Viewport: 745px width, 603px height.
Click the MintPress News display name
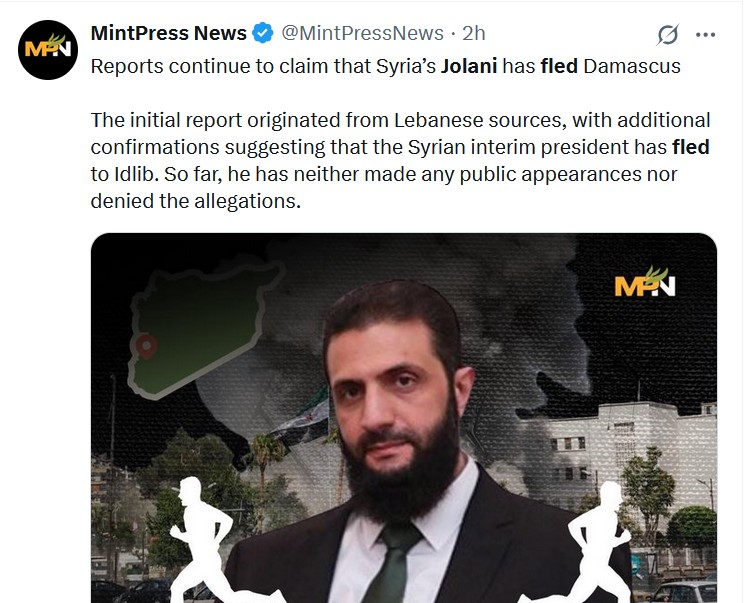pos(169,33)
